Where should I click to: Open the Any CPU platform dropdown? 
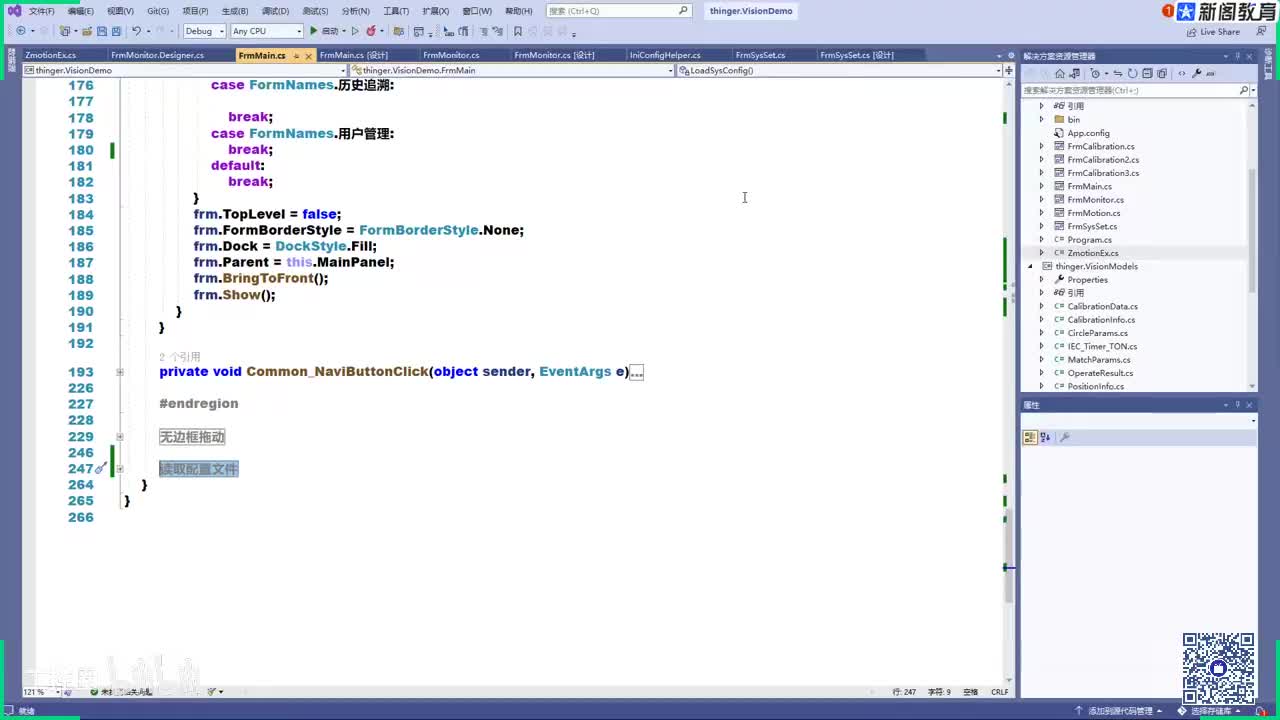pos(266,31)
